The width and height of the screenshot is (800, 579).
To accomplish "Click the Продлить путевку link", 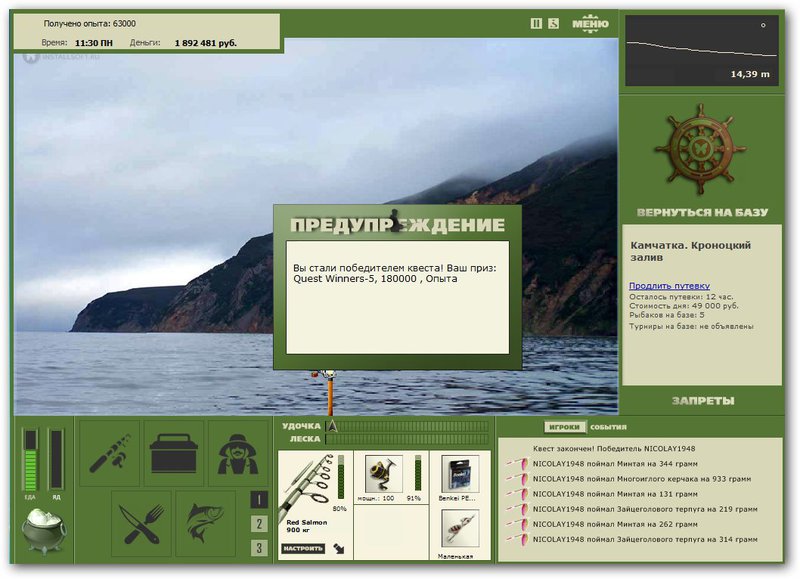I will (669, 286).
